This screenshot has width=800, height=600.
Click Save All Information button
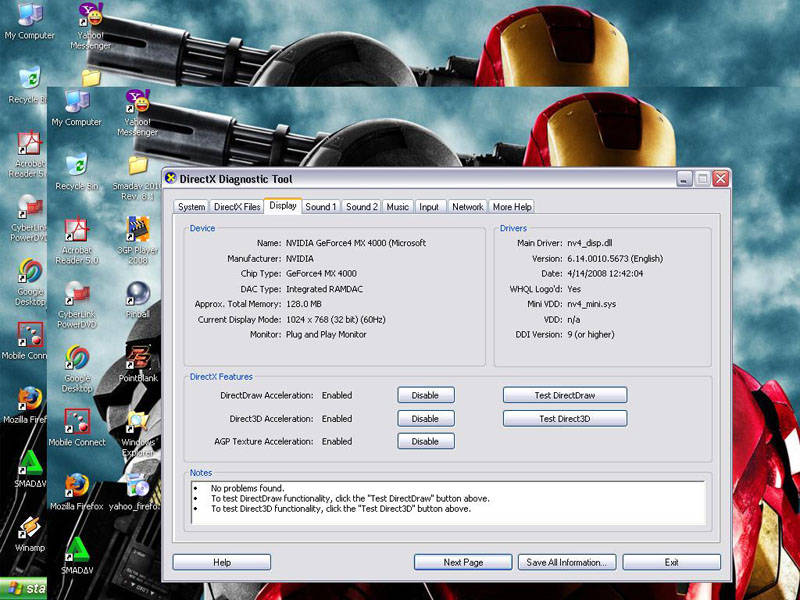coord(567,562)
